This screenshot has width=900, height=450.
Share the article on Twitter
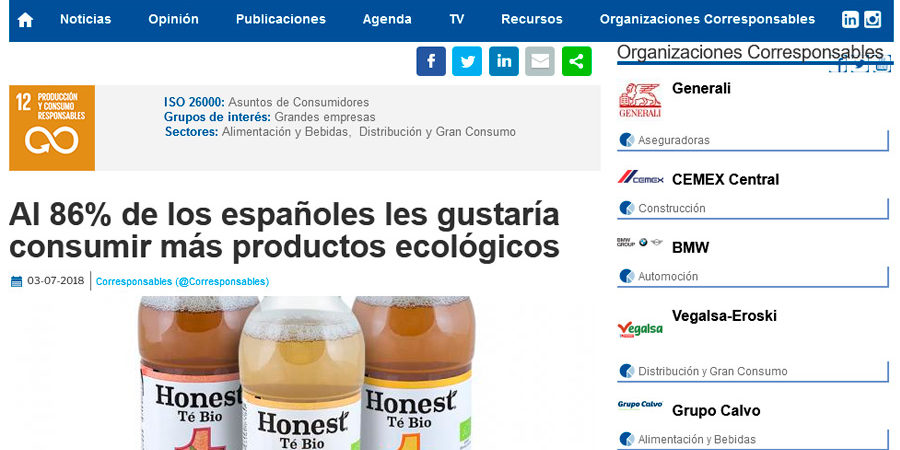coord(467,61)
